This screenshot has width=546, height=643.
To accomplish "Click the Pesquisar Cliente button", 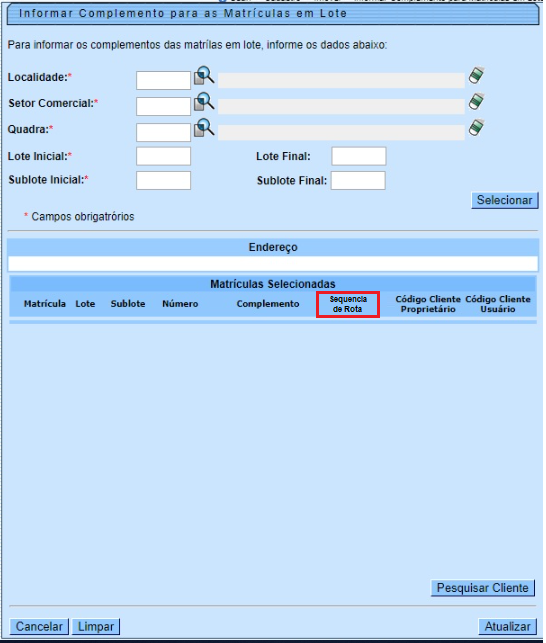I will (x=482, y=588).
